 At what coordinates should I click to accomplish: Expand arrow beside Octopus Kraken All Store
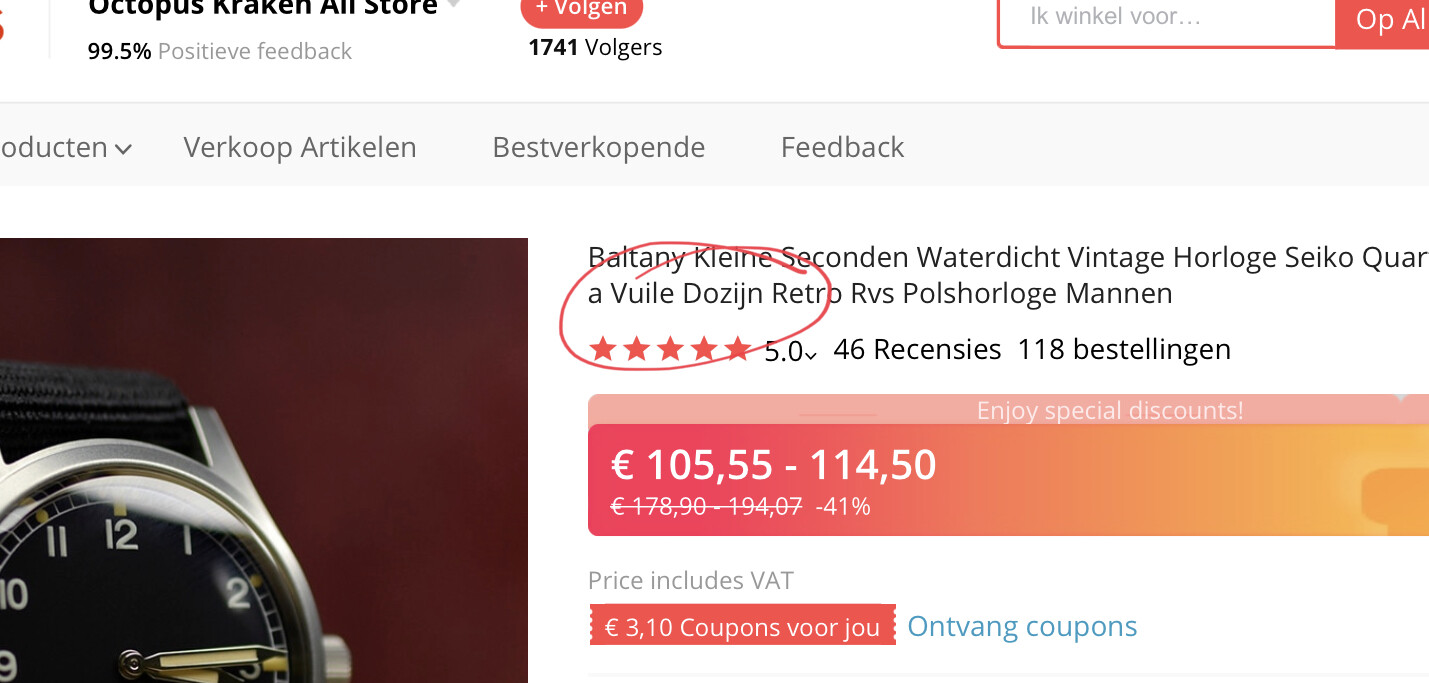click(454, 5)
